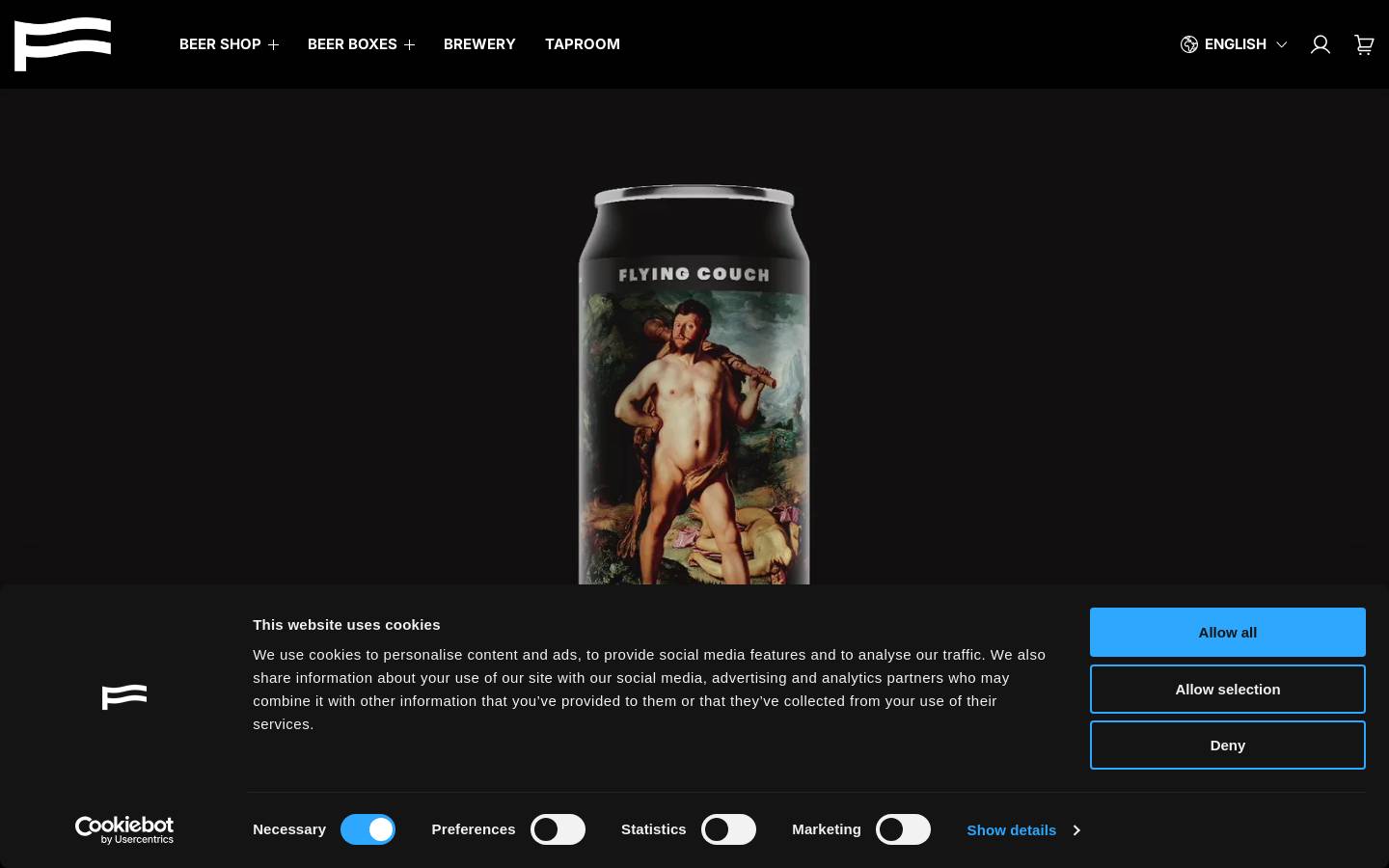1389x868 pixels.
Task: Go to the Taproom page
Action: (x=583, y=44)
